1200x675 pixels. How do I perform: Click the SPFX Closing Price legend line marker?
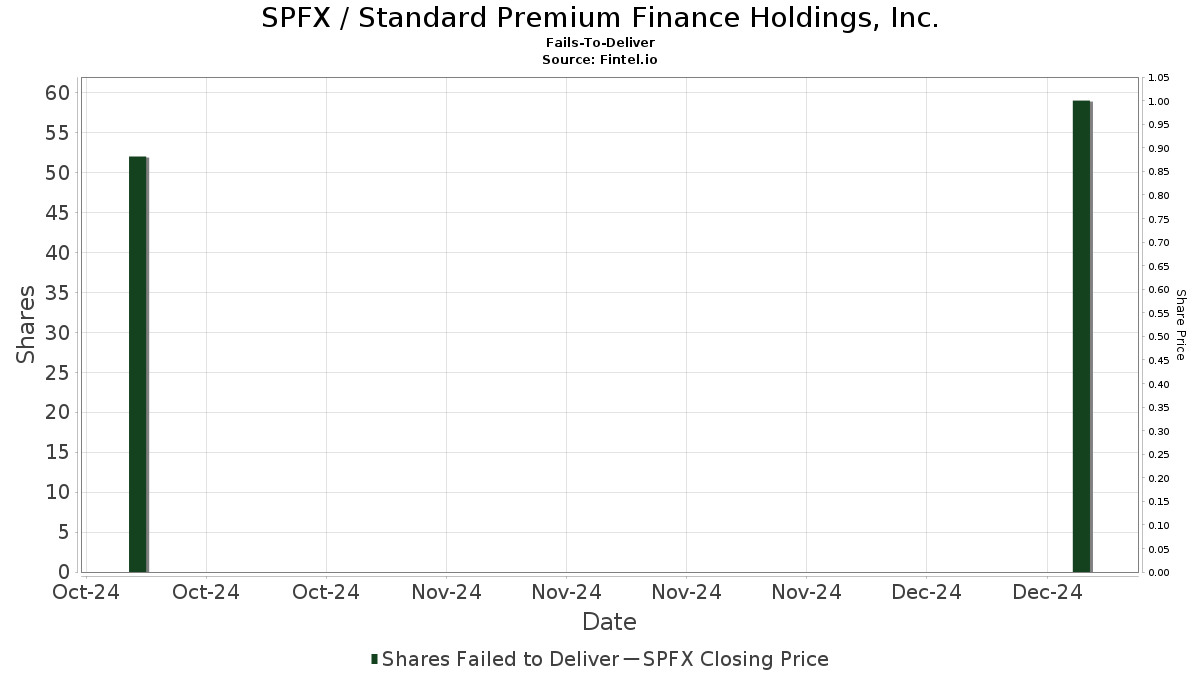click(630, 659)
